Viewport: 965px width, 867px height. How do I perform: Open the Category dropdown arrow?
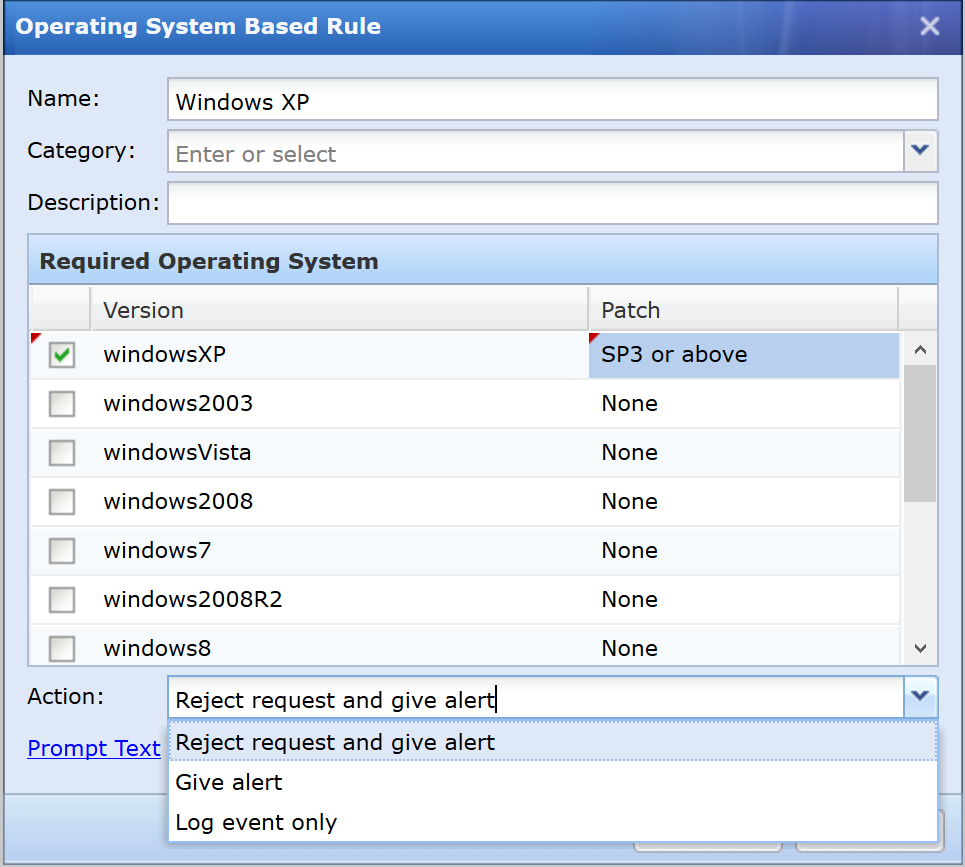point(920,151)
